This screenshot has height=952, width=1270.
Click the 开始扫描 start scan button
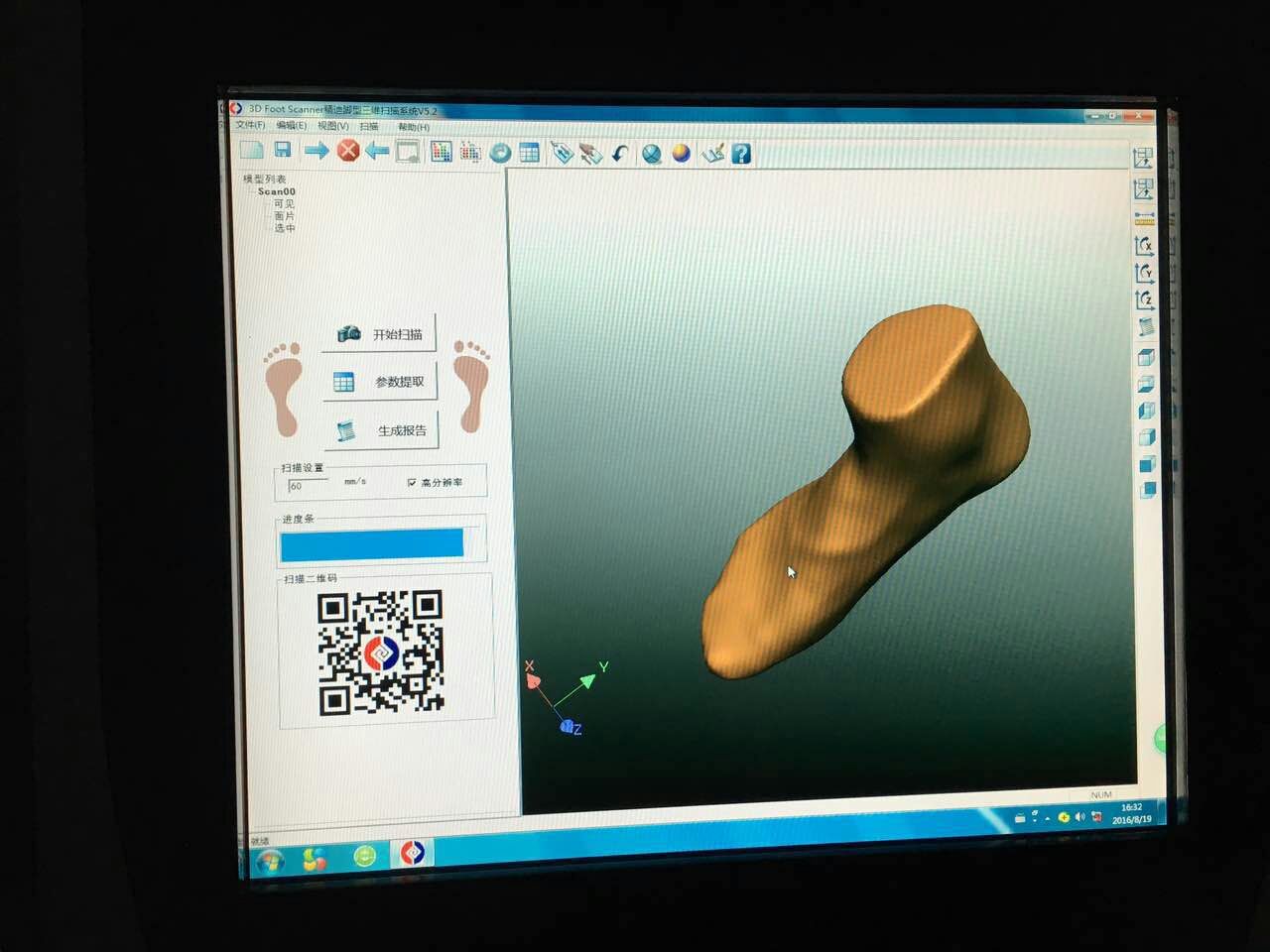click(x=378, y=334)
